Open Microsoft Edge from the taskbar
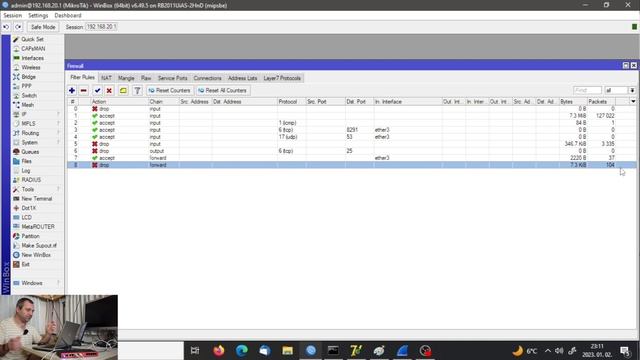 [242, 351]
